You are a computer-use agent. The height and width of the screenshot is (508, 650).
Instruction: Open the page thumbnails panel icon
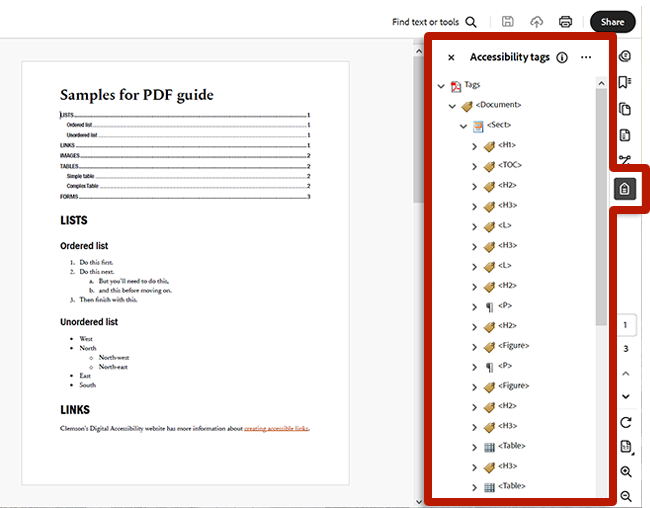625,135
